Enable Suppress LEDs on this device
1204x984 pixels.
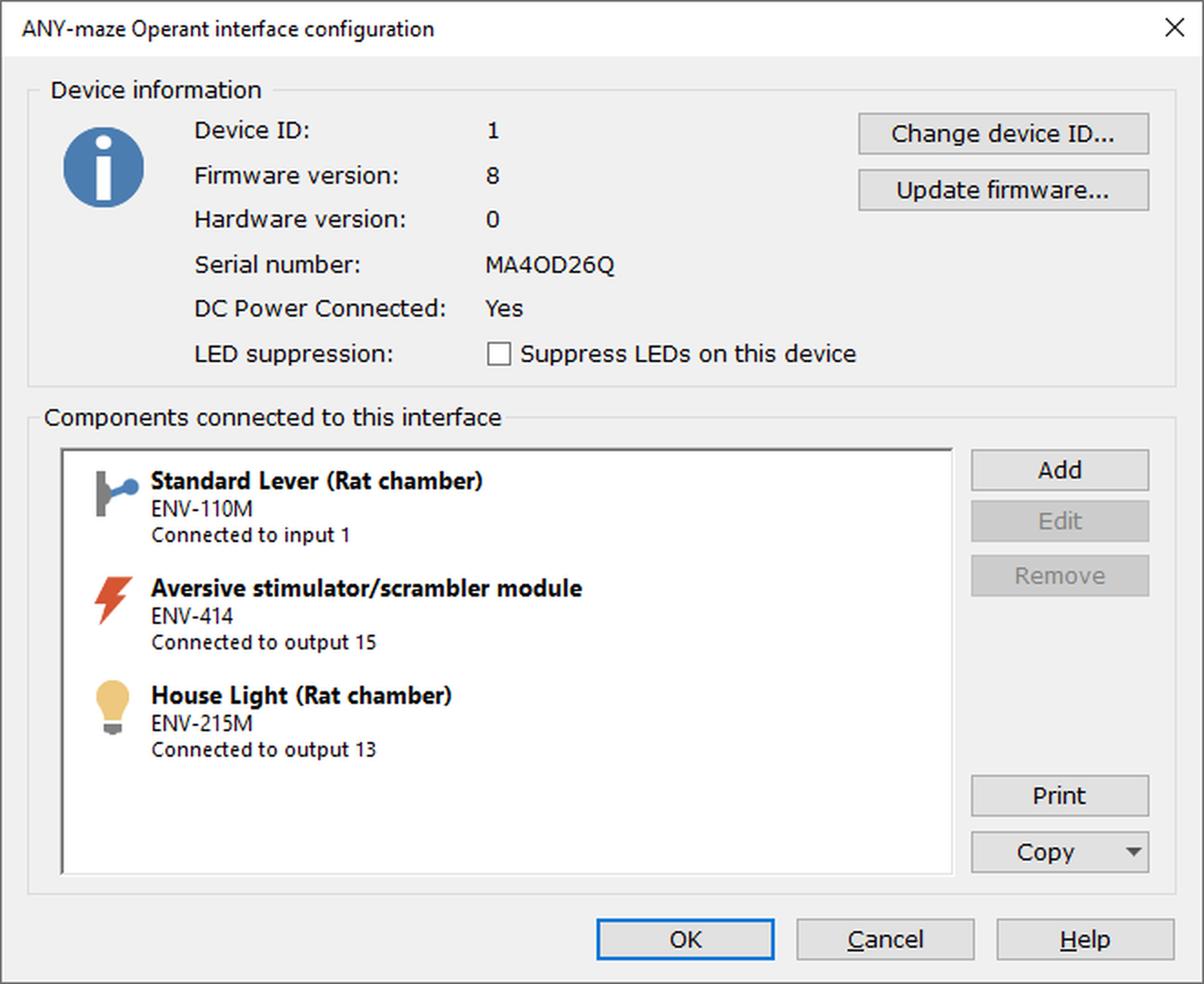(x=499, y=354)
